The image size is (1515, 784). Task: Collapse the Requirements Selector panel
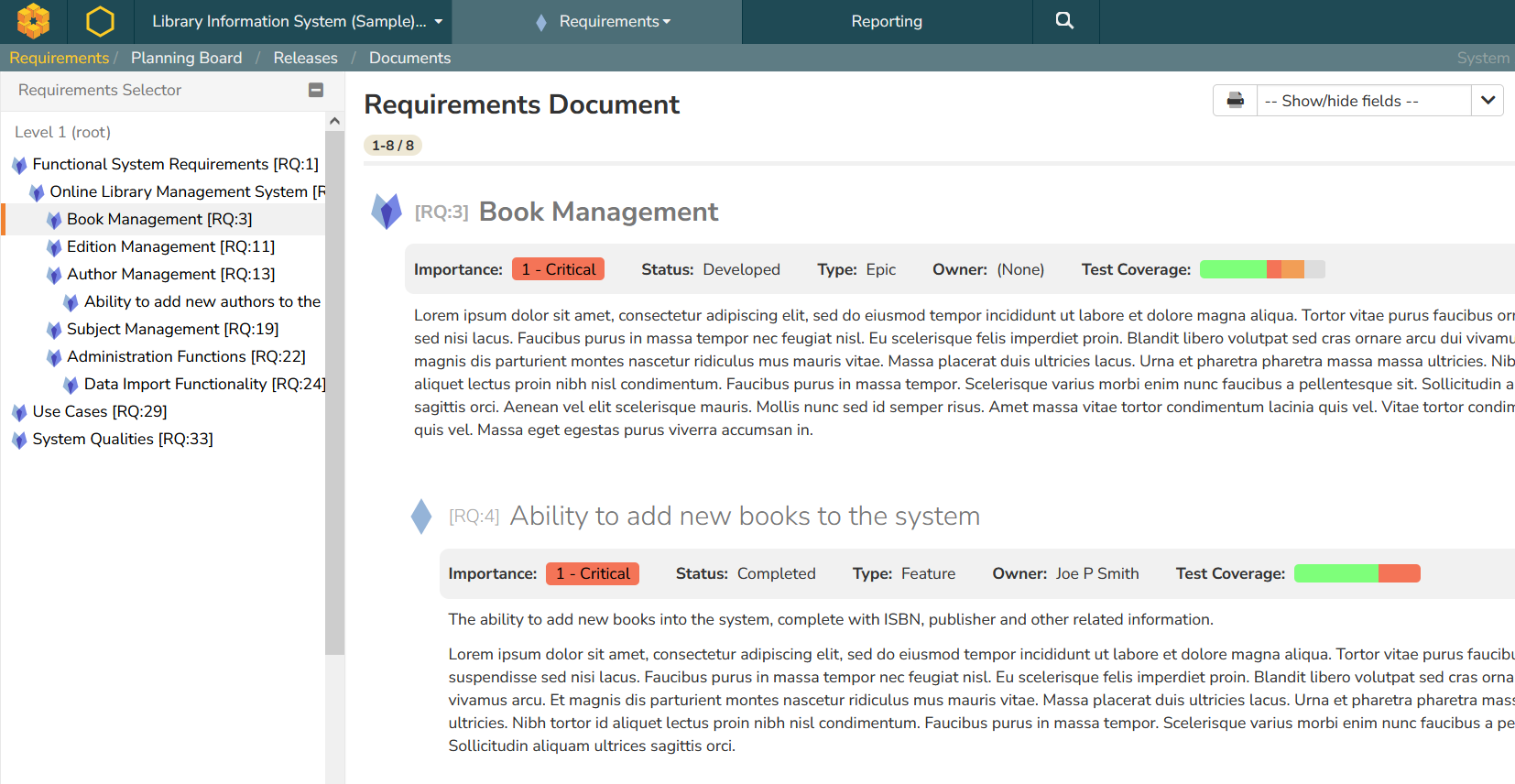316,90
